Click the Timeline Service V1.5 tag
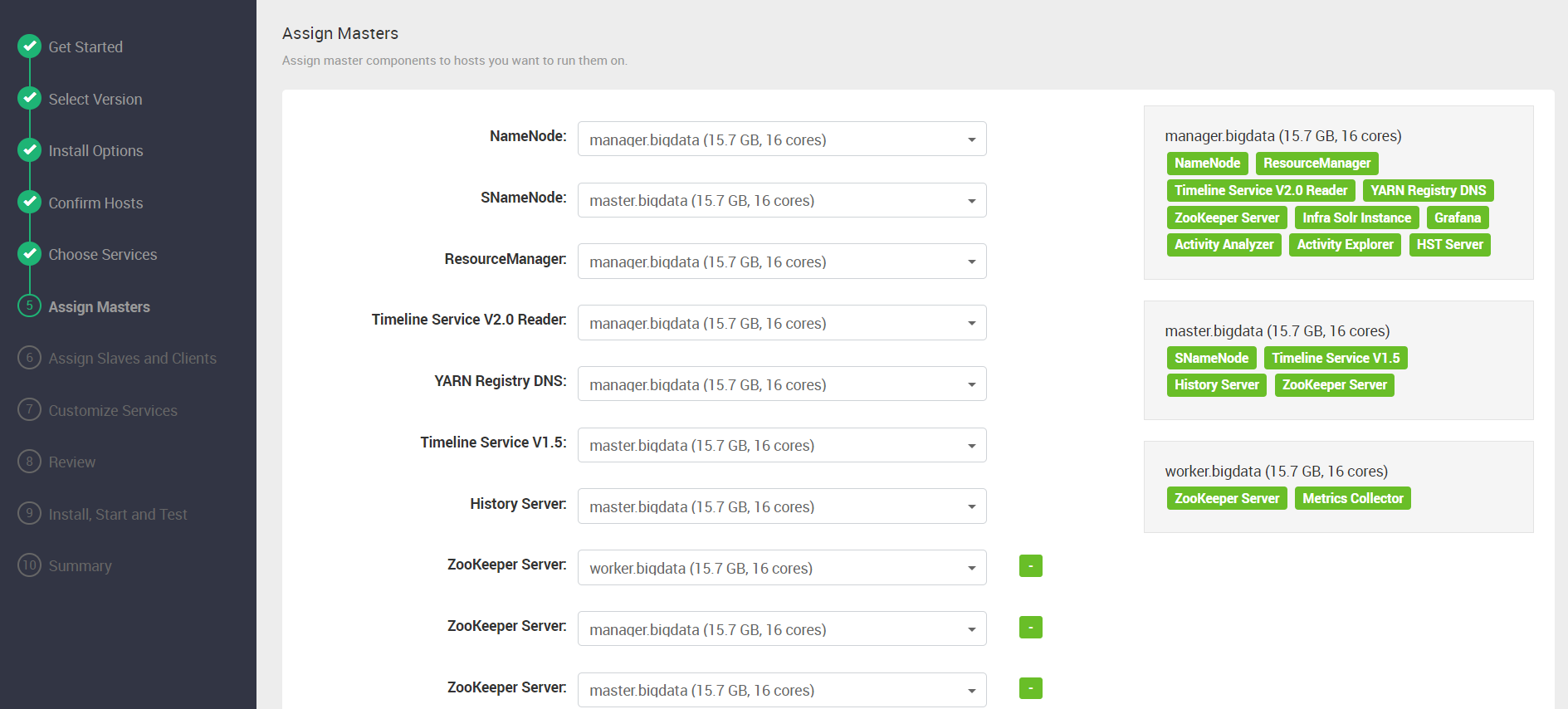1568x709 pixels. (1336, 358)
